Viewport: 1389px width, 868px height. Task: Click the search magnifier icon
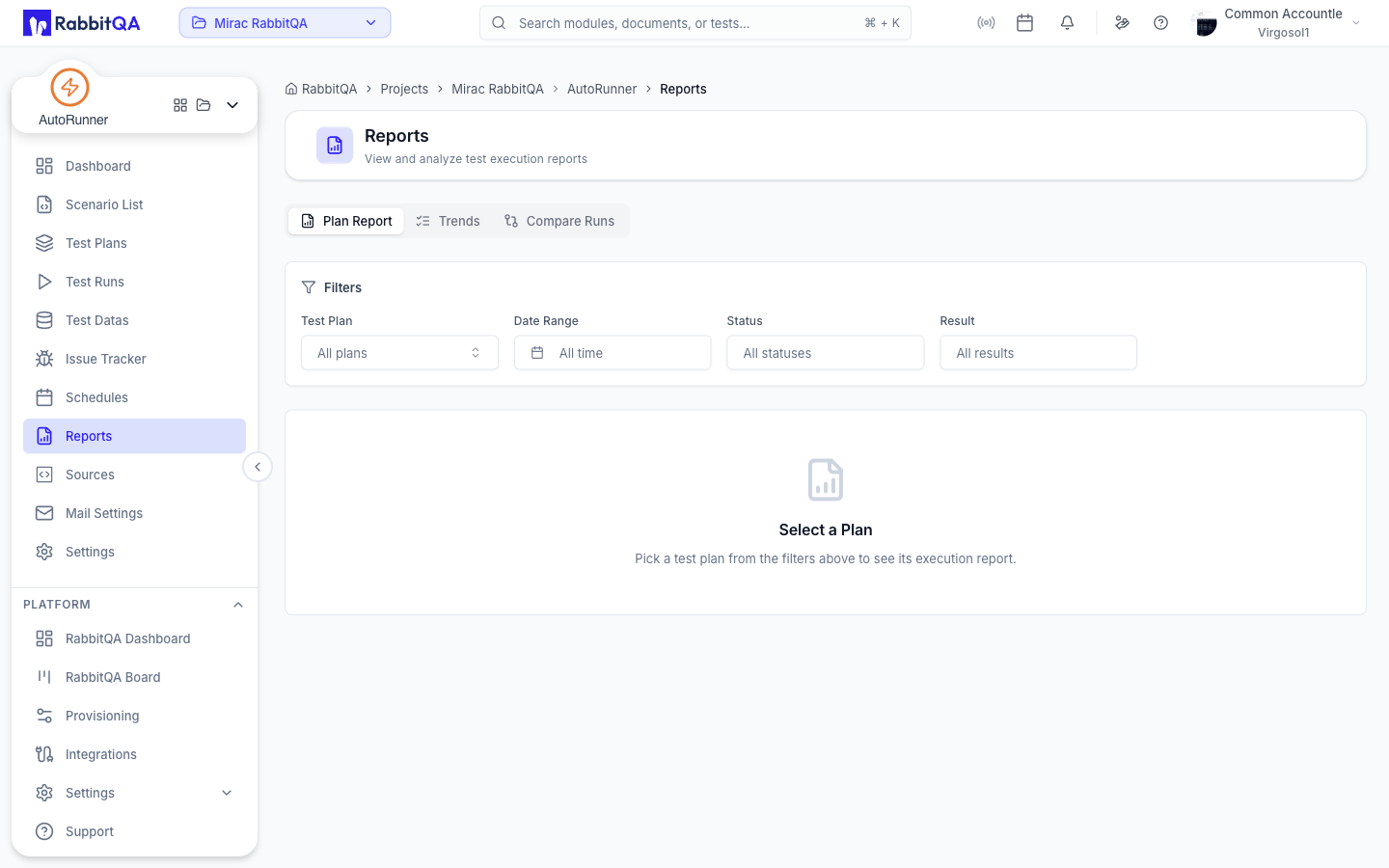click(499, 23)
